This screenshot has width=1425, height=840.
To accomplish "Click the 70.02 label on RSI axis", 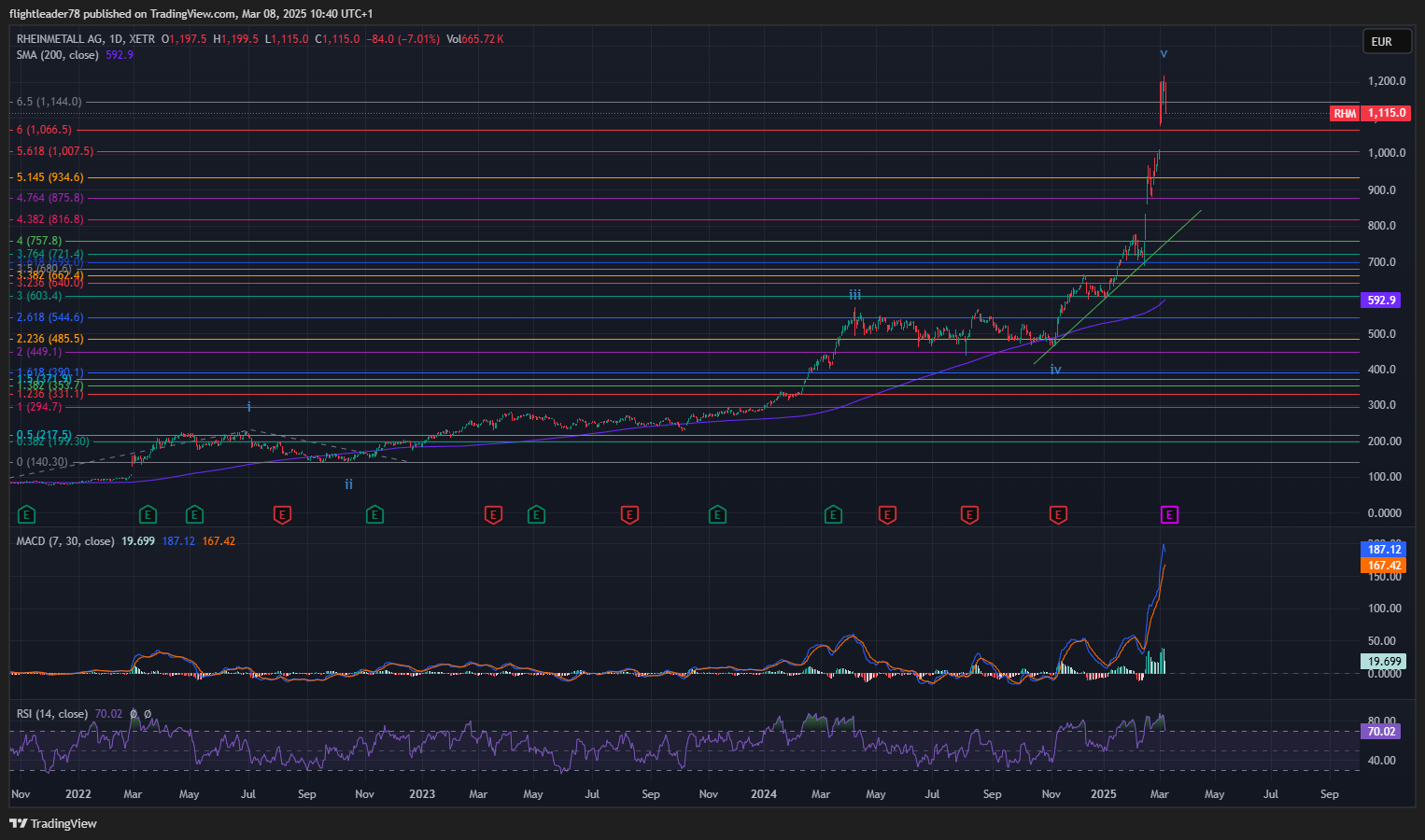I will [x=1381, y=732].
